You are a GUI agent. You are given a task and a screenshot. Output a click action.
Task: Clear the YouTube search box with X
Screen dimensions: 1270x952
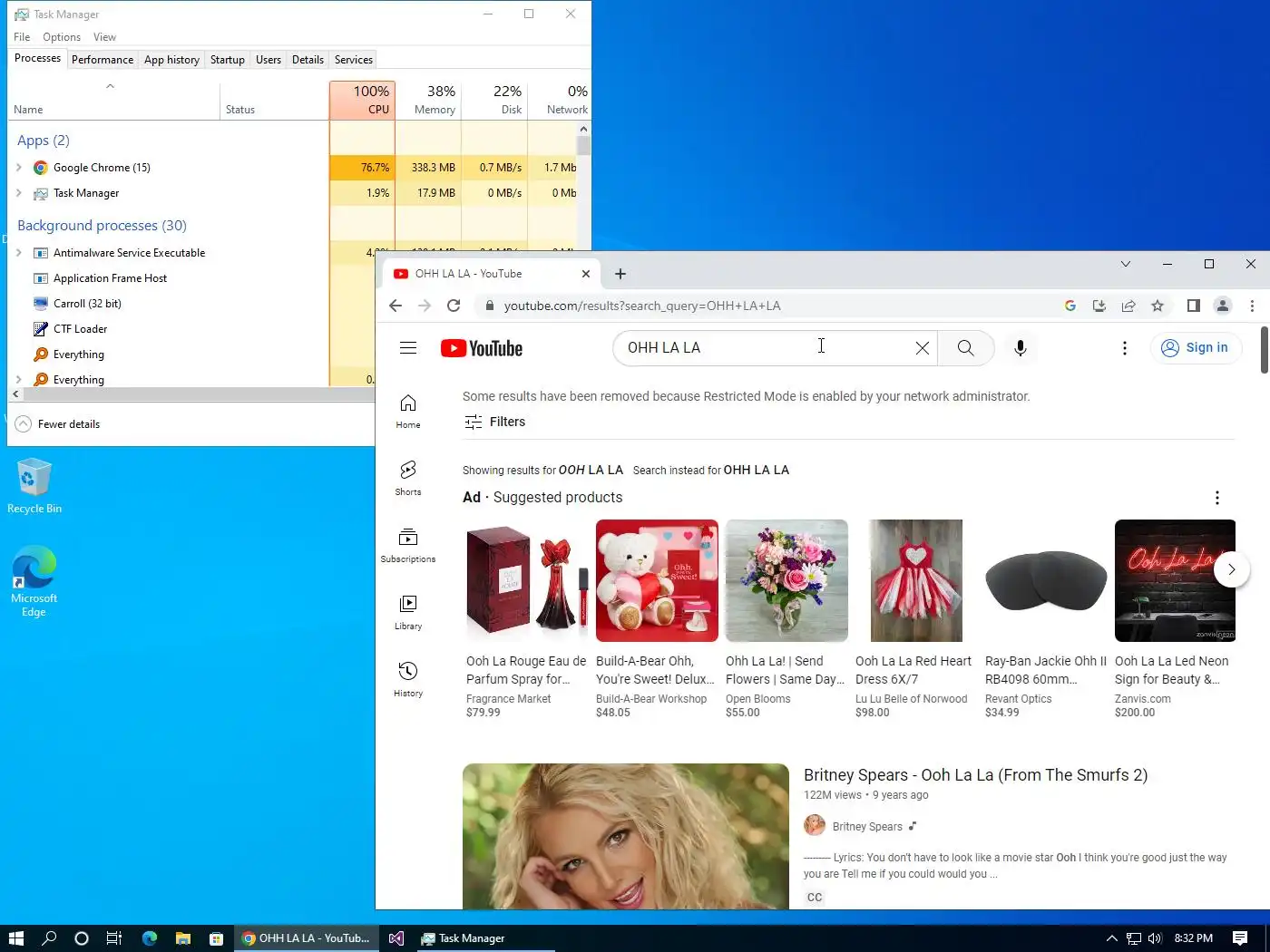point(922,348)
